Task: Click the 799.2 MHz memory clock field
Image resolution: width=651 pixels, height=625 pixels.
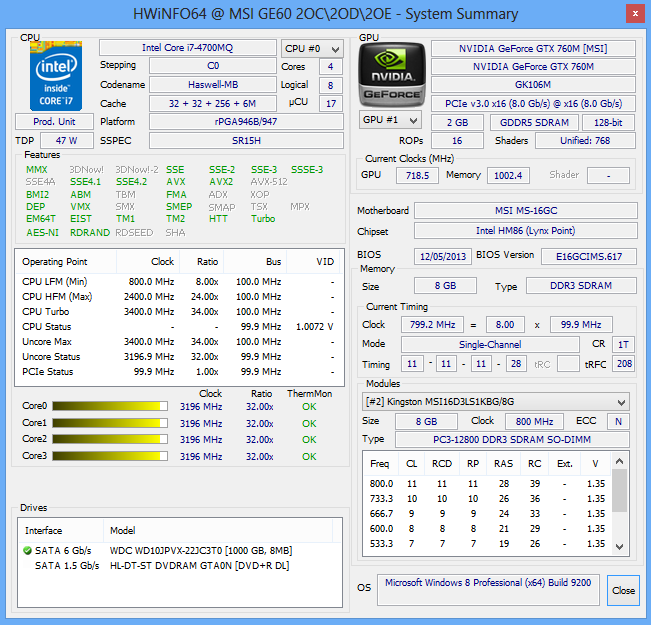Action: coord(433,325)
